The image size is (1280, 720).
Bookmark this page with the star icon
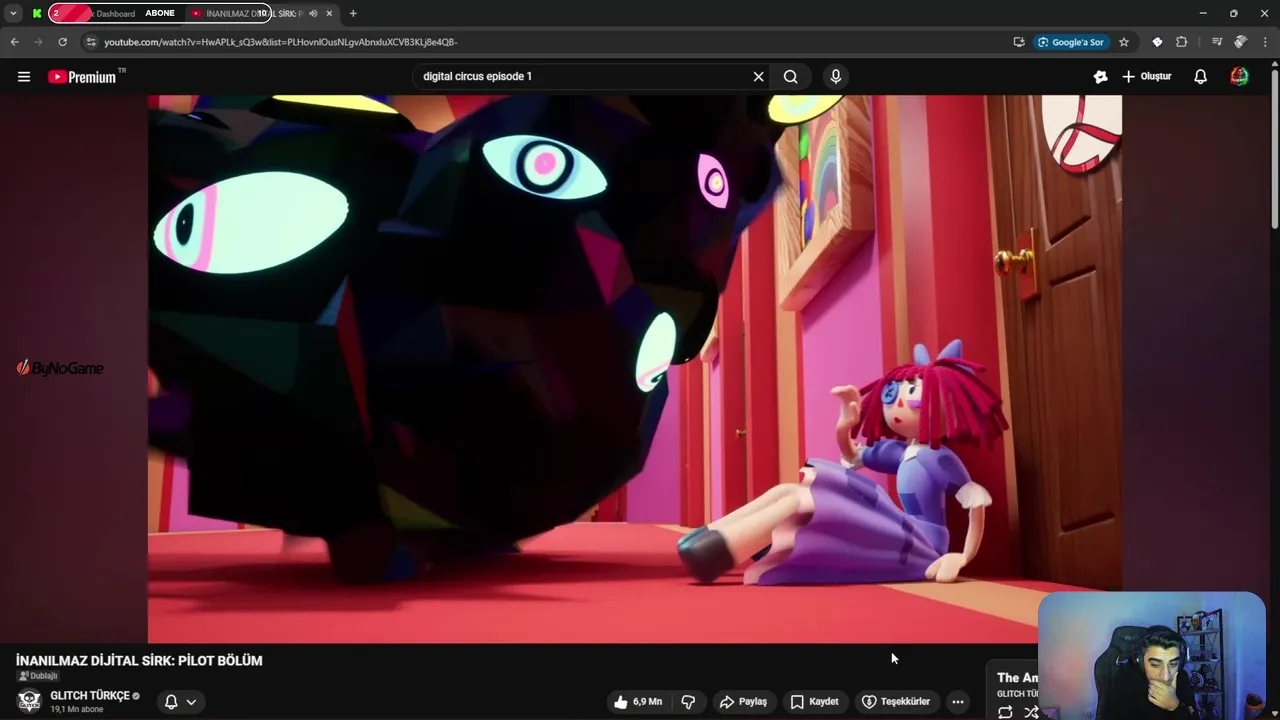click(1124, 42)
